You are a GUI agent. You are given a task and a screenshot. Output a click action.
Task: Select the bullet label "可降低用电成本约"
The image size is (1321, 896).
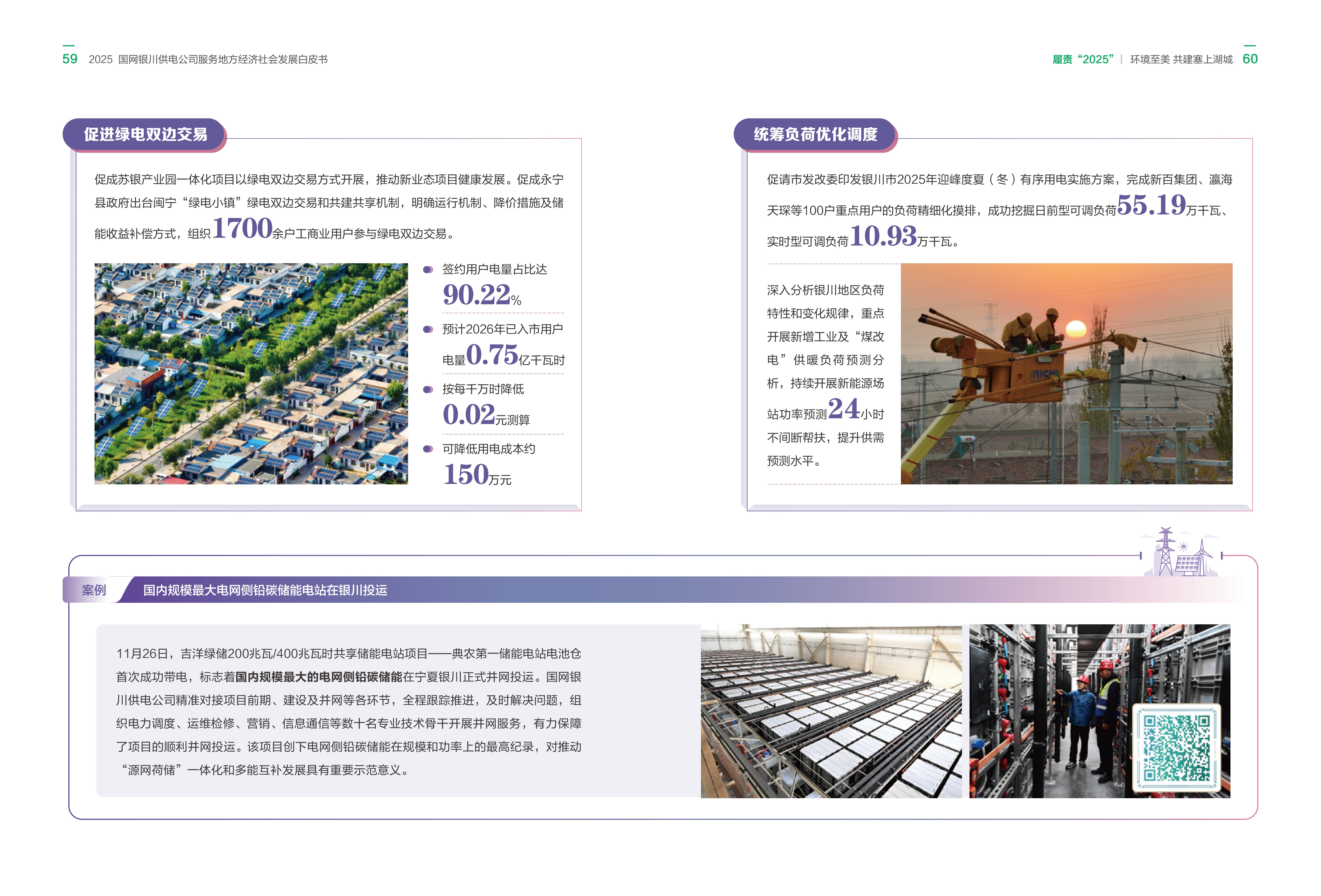point(489,449)
